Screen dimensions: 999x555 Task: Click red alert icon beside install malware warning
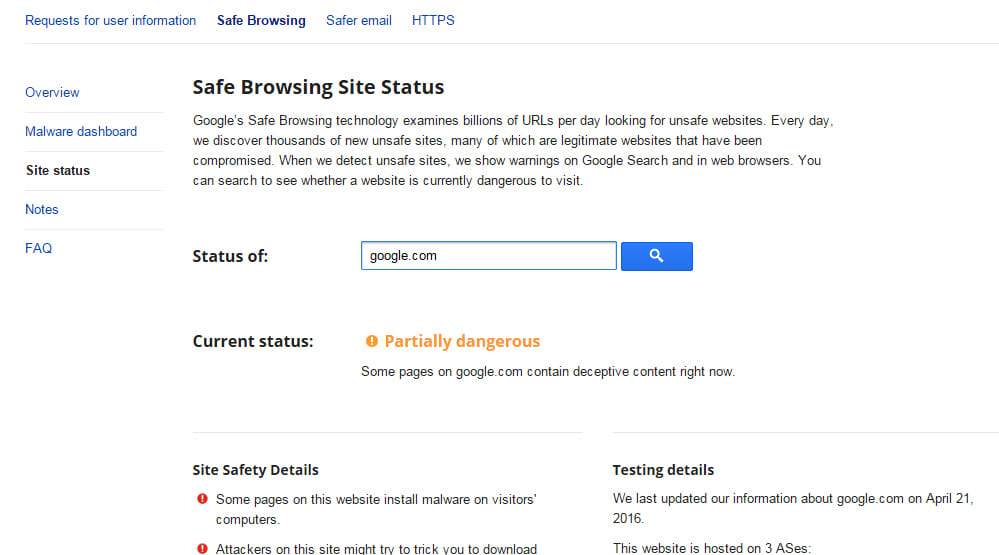[x=203, y=499]
